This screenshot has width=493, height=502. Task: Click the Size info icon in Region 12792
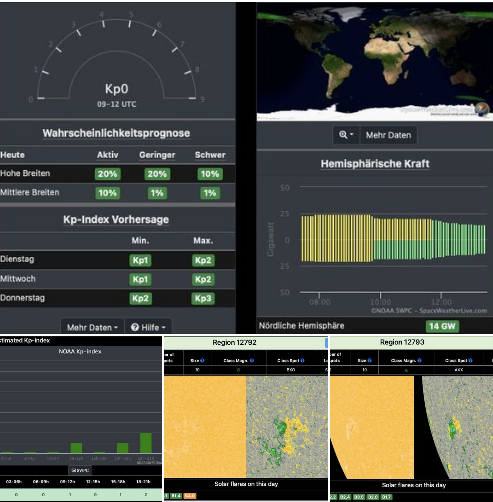coord(202,360)
